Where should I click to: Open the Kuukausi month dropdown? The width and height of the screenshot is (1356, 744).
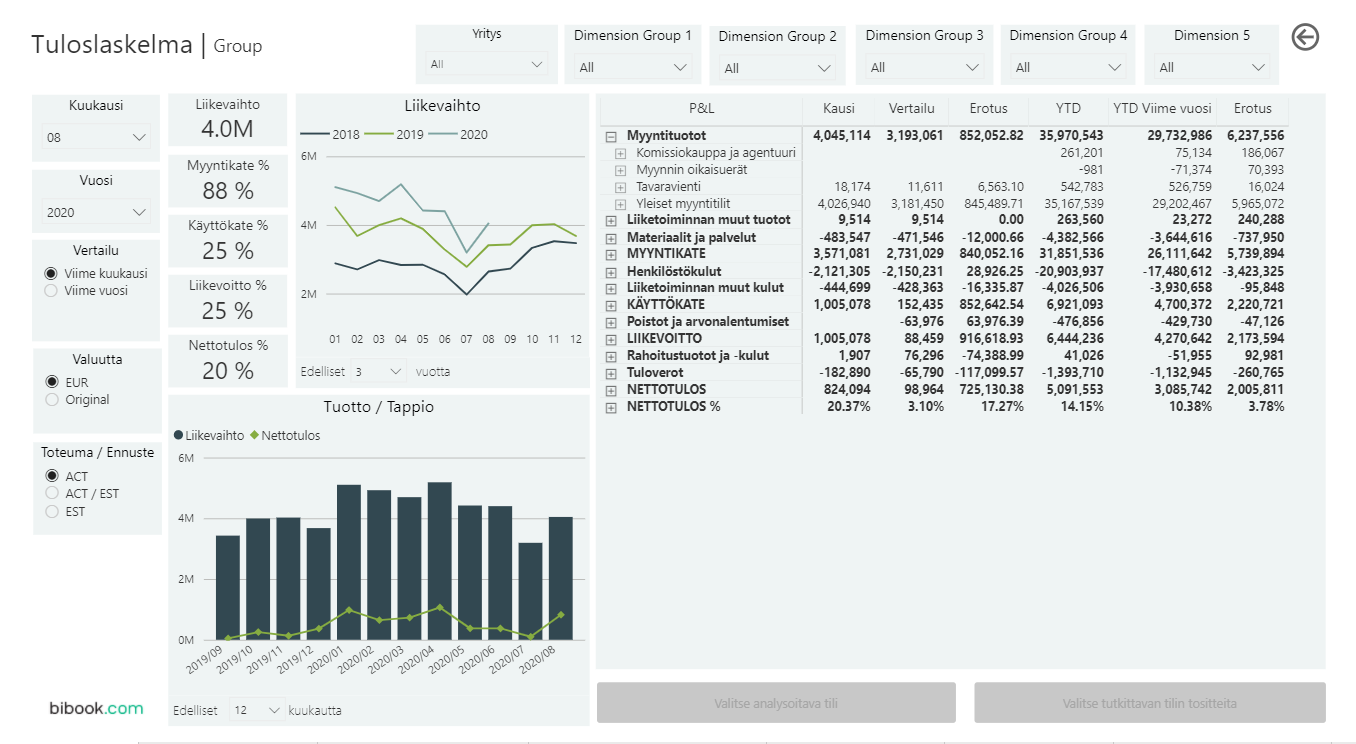pos(96,137)
